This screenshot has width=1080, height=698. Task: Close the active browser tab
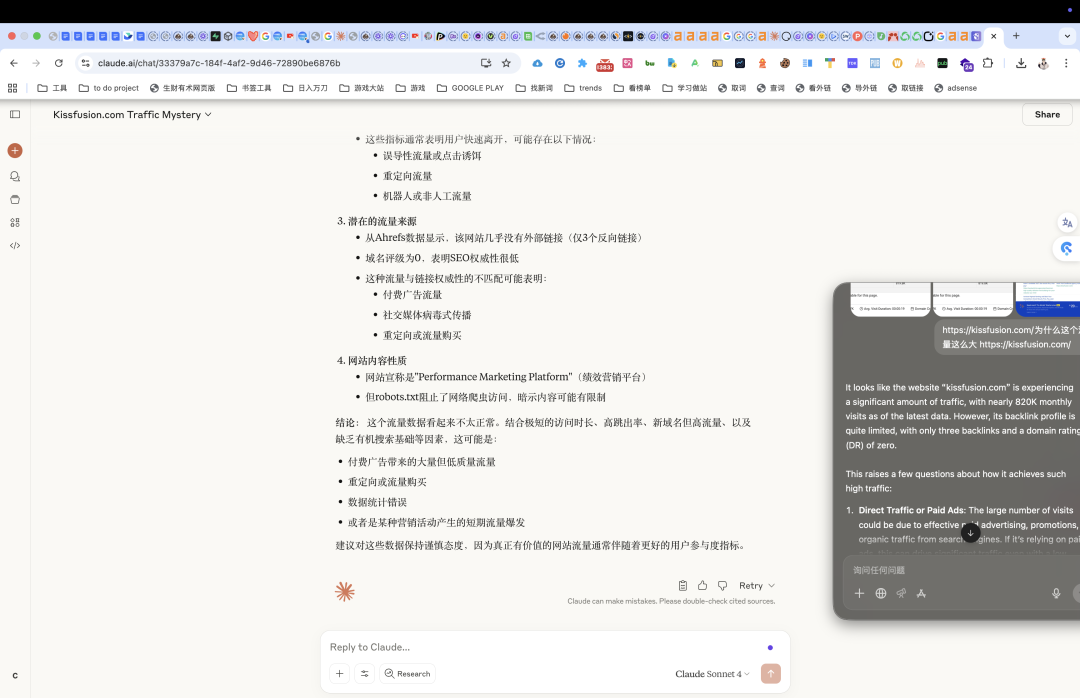point(993,36)
